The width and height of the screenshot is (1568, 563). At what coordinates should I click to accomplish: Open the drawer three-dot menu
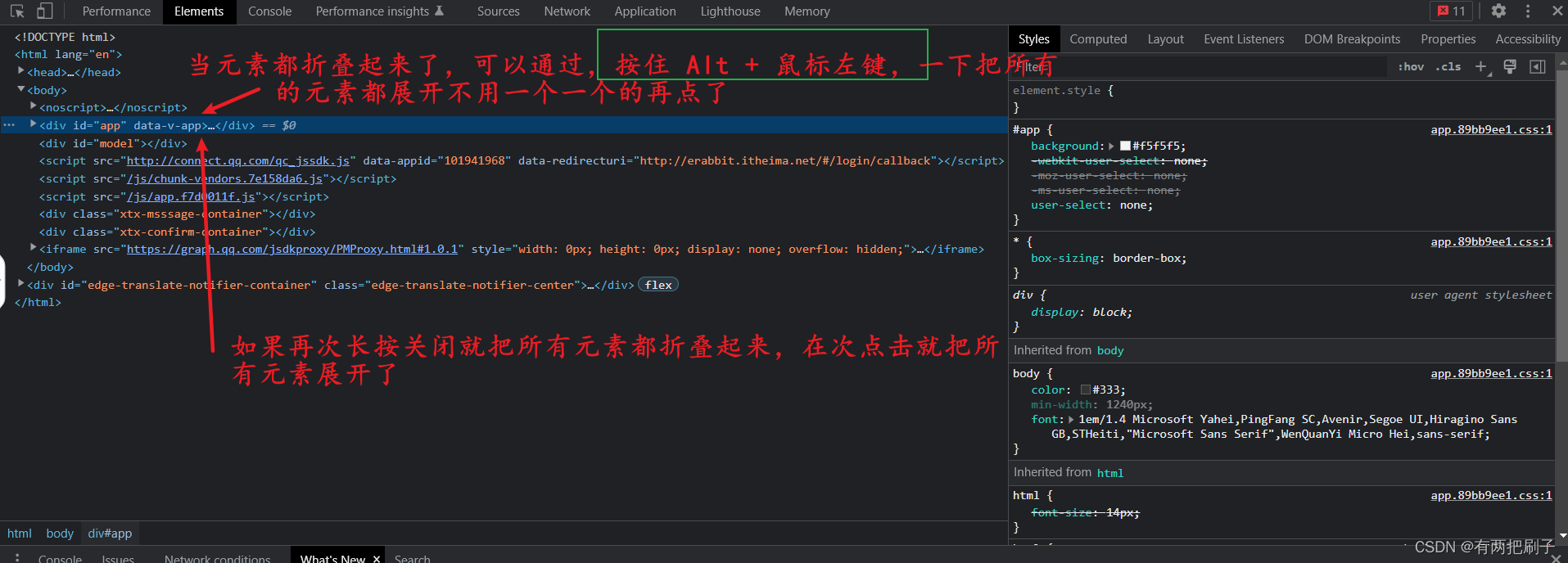16,557
